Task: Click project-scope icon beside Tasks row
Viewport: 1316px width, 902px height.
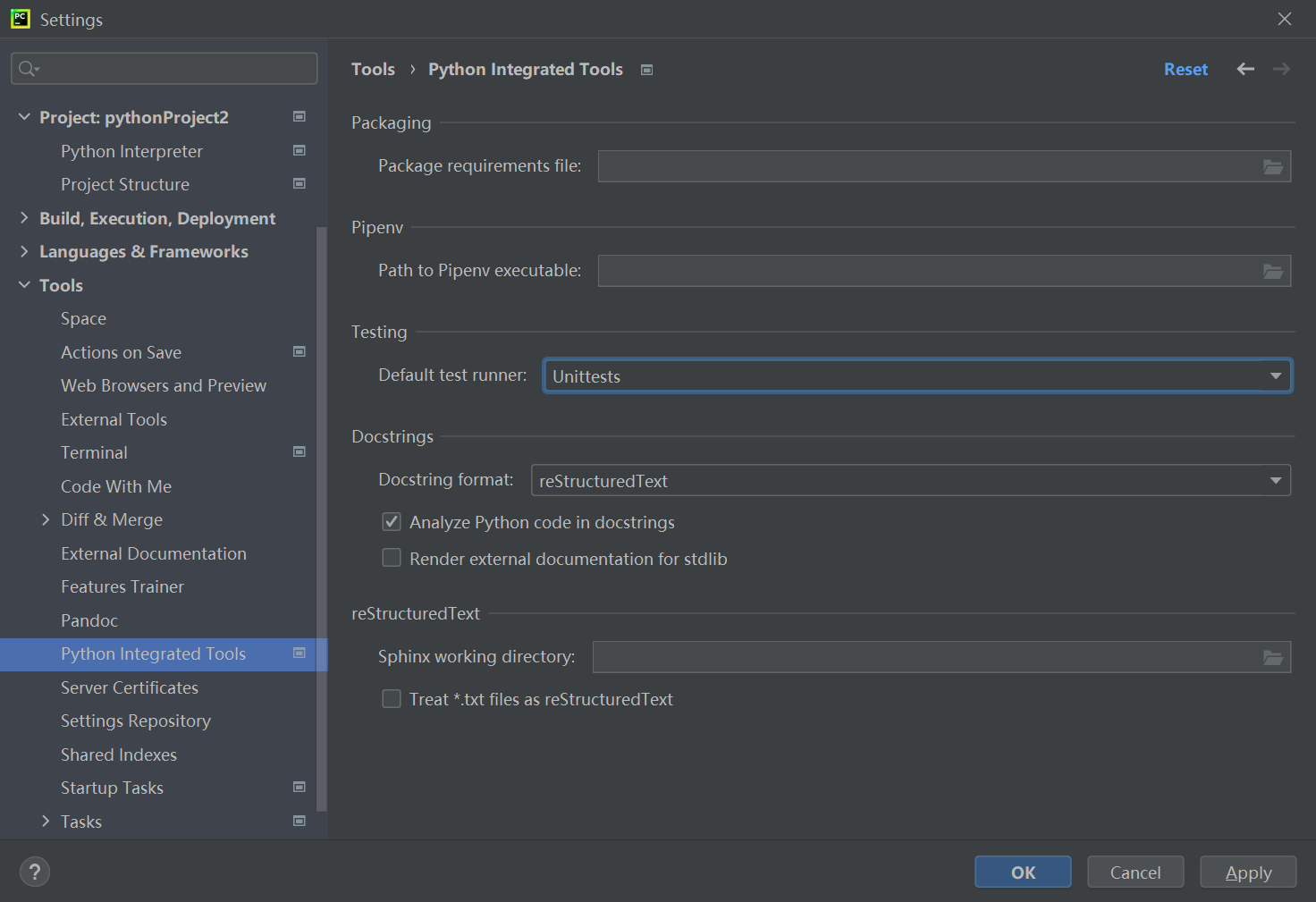Action: click(299, 821)
